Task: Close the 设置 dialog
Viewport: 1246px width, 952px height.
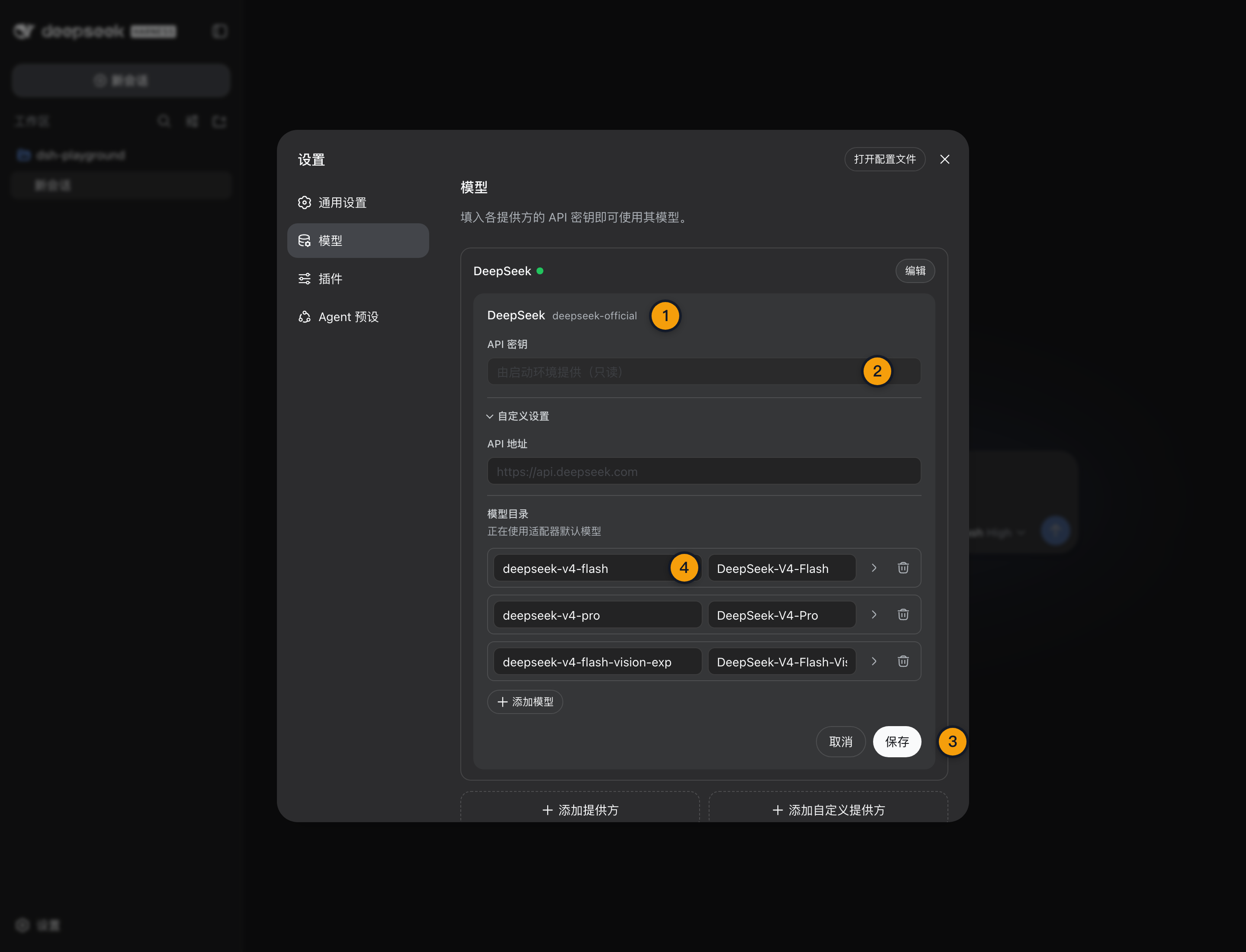Action: [944, 159]
